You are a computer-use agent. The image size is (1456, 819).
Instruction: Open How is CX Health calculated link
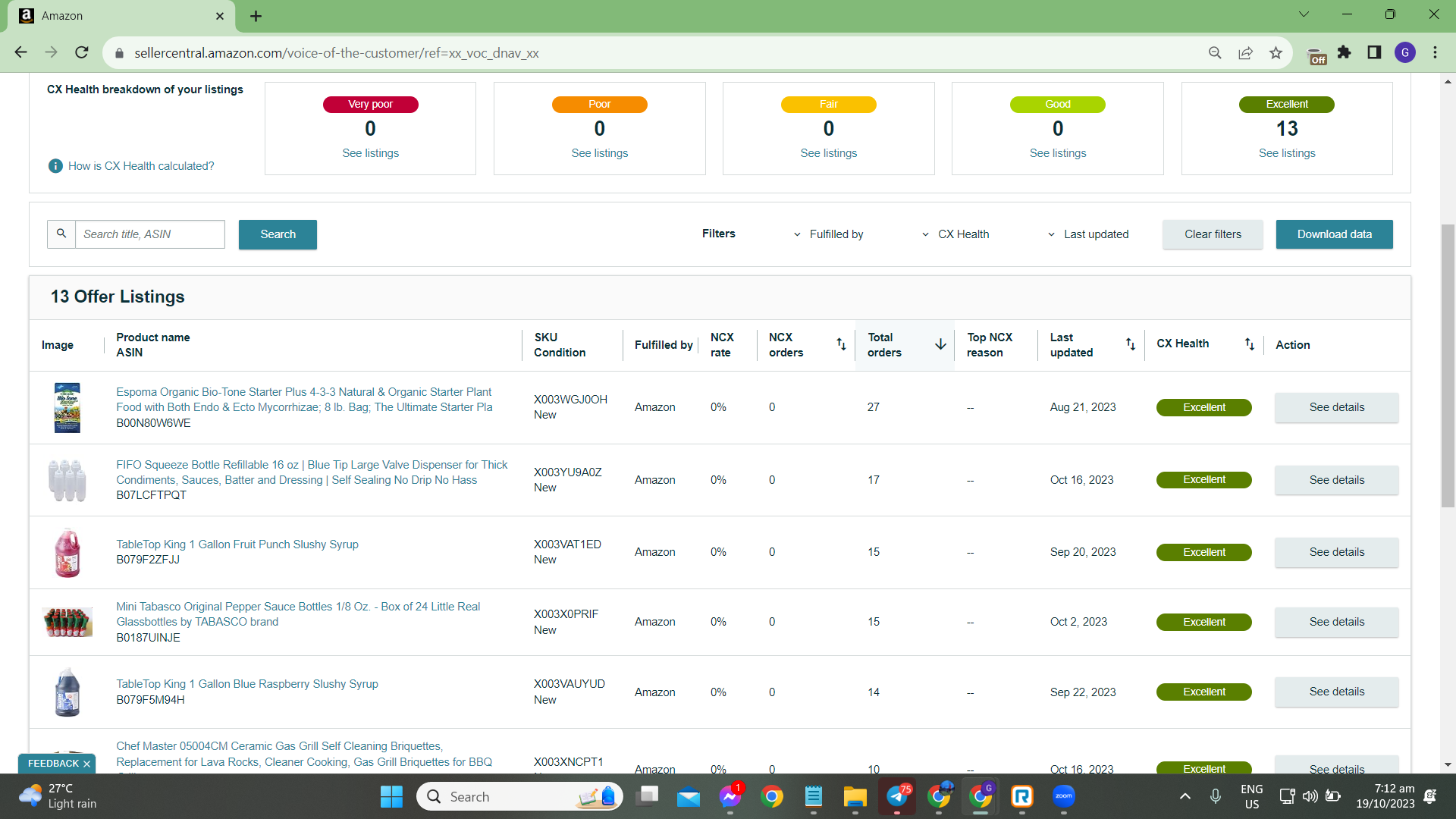click(x=141, y=166)
